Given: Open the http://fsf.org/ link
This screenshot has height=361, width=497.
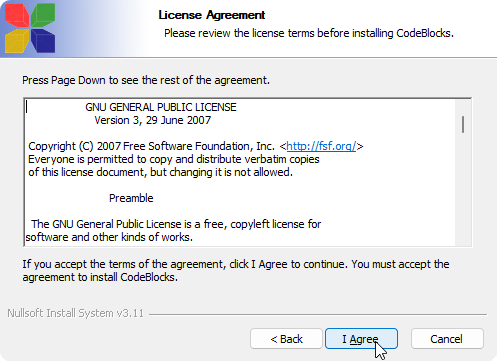Looking at the screenshot, I should (321, 146).
